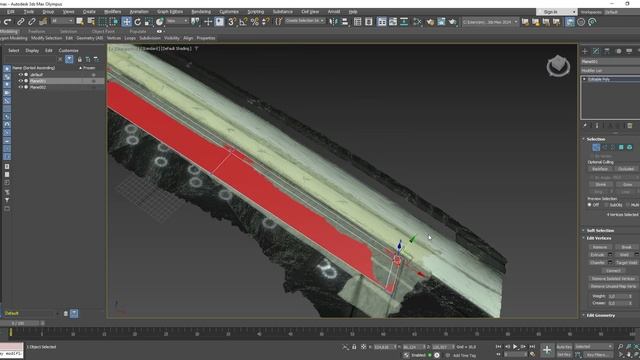The image size is (640, 360).
Task: Click the Select and Place tool
Action: tap(160, 22)
